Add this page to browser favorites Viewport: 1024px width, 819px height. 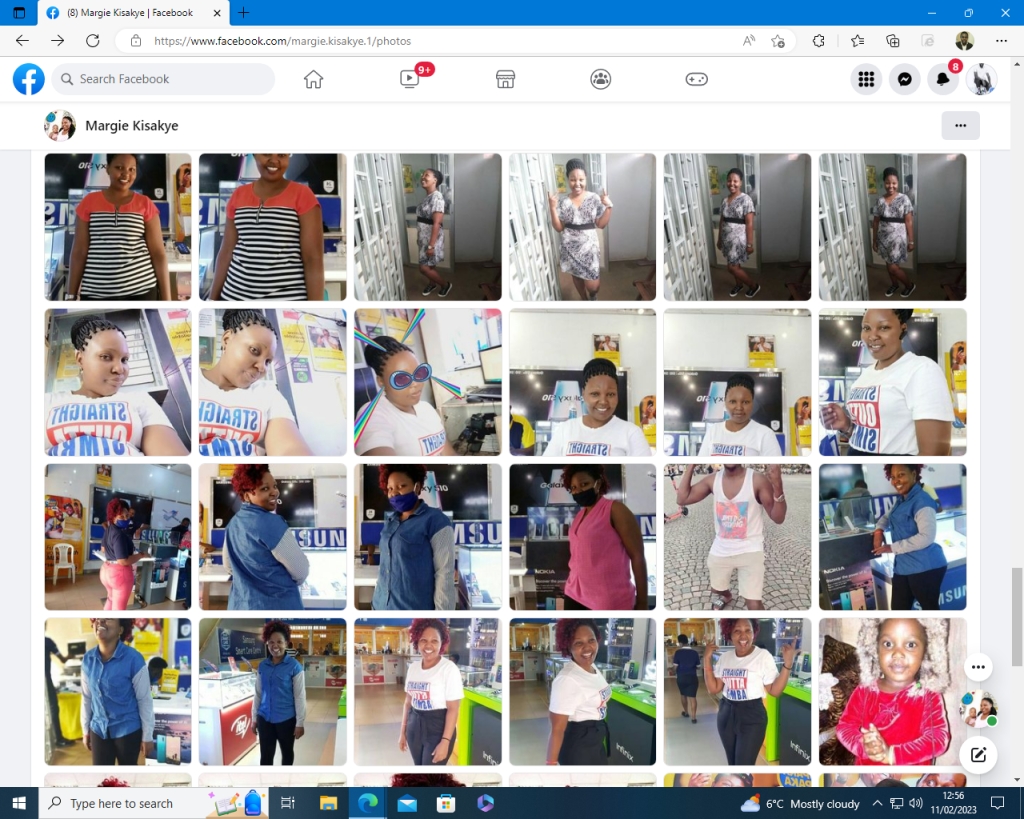click(778, 41)
